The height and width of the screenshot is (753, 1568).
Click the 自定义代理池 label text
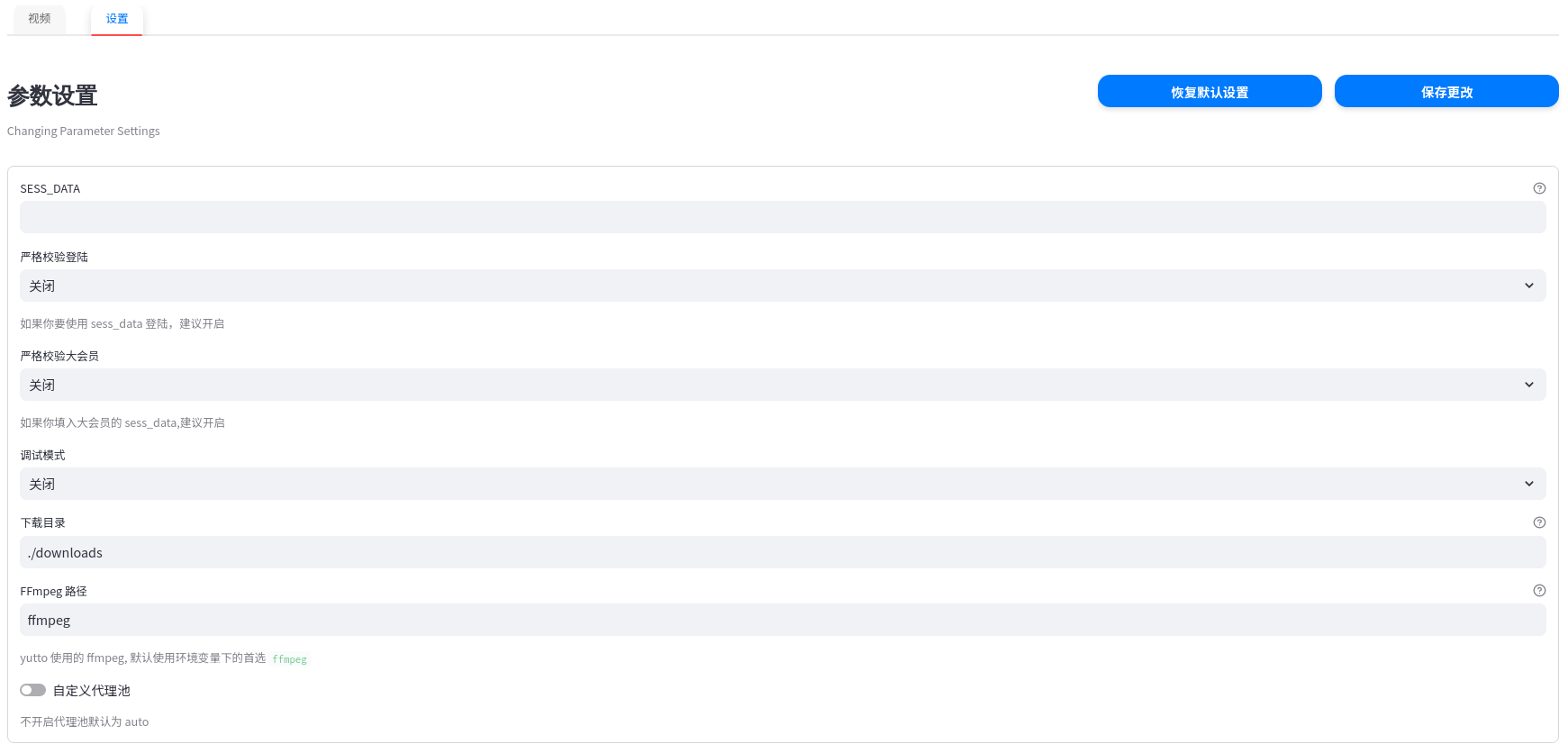tap(92, 691)
